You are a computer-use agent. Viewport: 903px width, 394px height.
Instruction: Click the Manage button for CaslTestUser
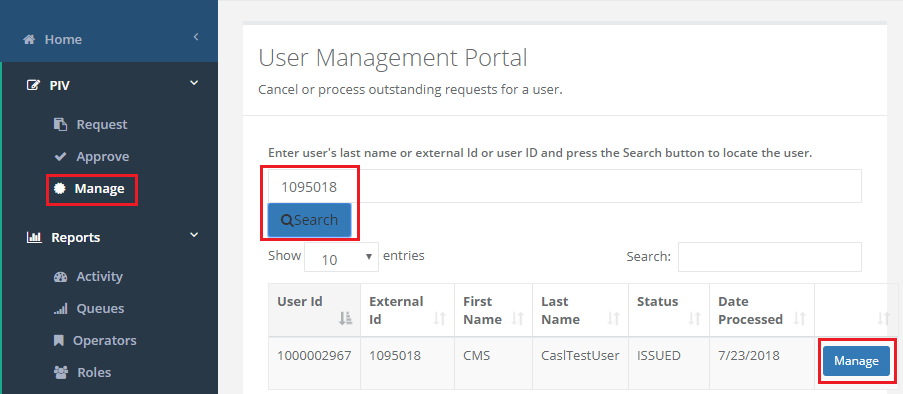(x=856, y=361)
